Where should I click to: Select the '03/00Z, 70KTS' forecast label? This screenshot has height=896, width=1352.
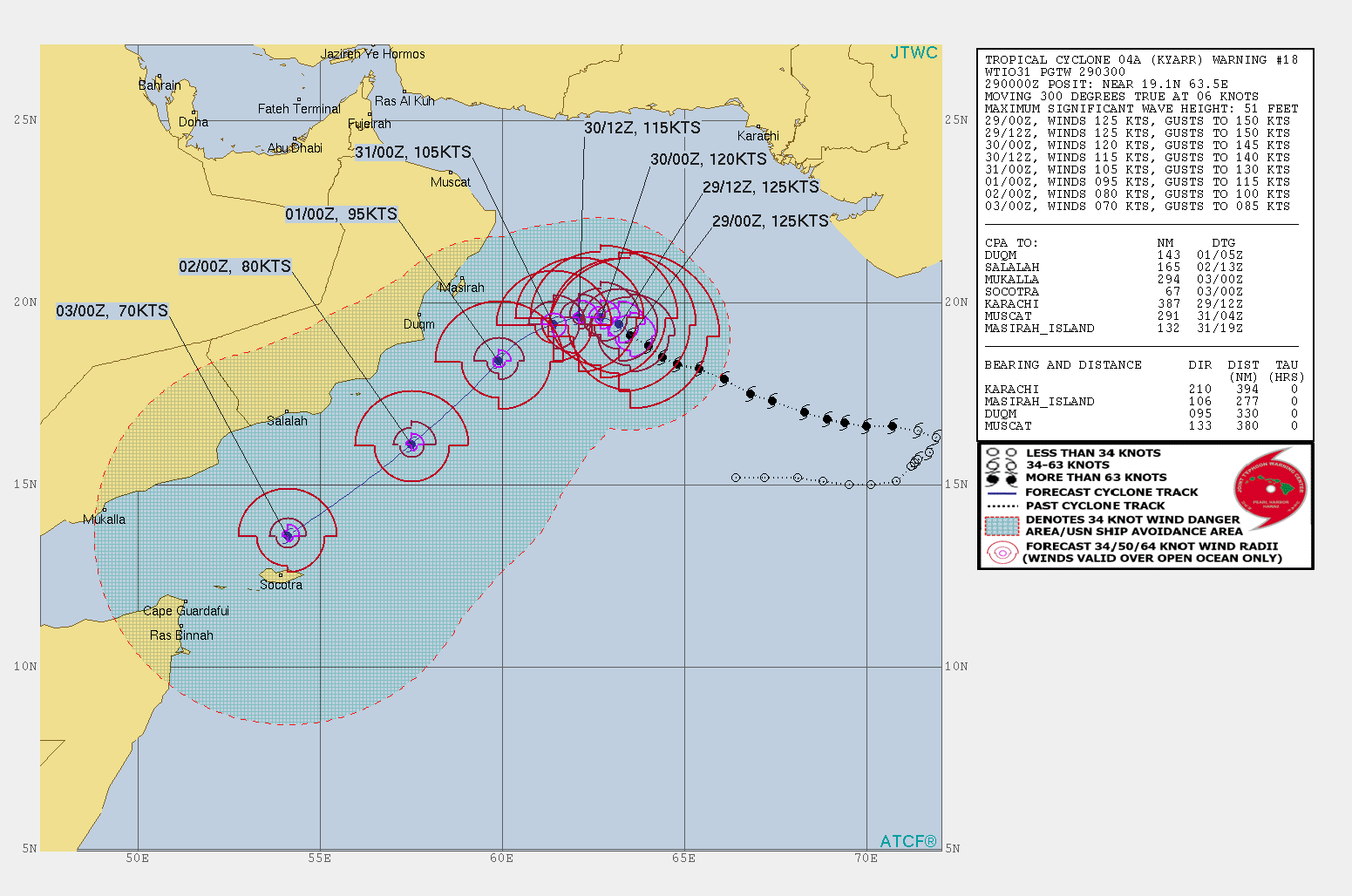point(112,311)
